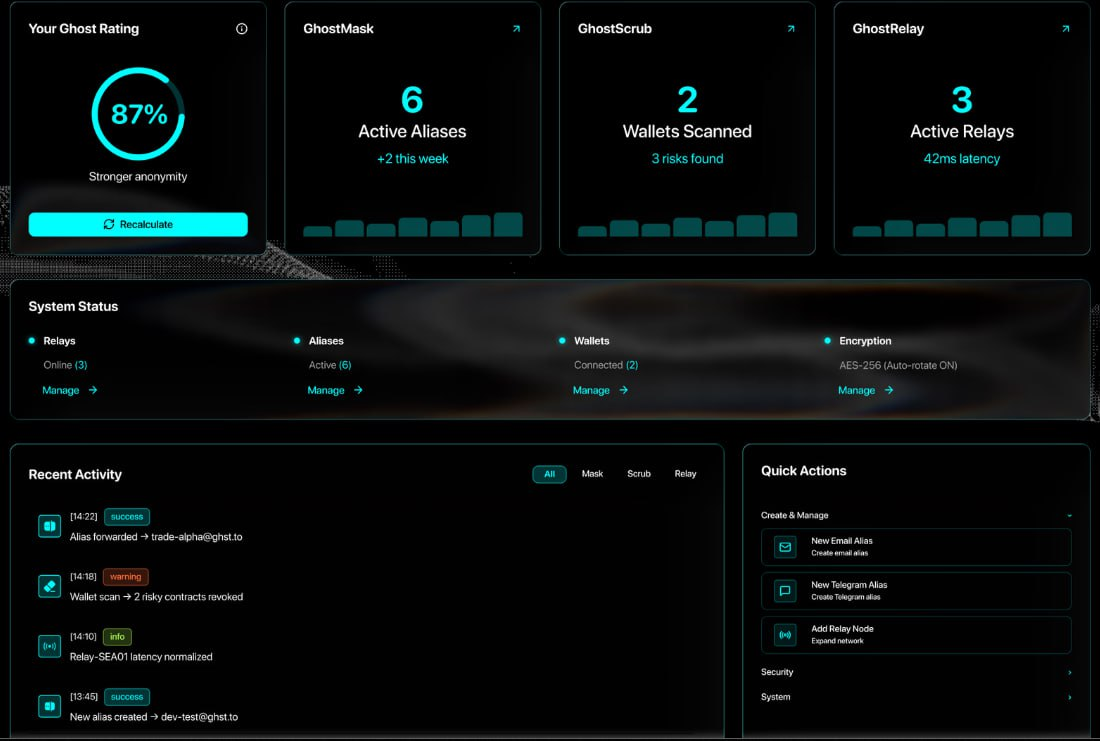Click the New Email Alias envelope icon
Image resolution: width=1100 pixels, height=741 pixels.
click(x=785, y=547)
